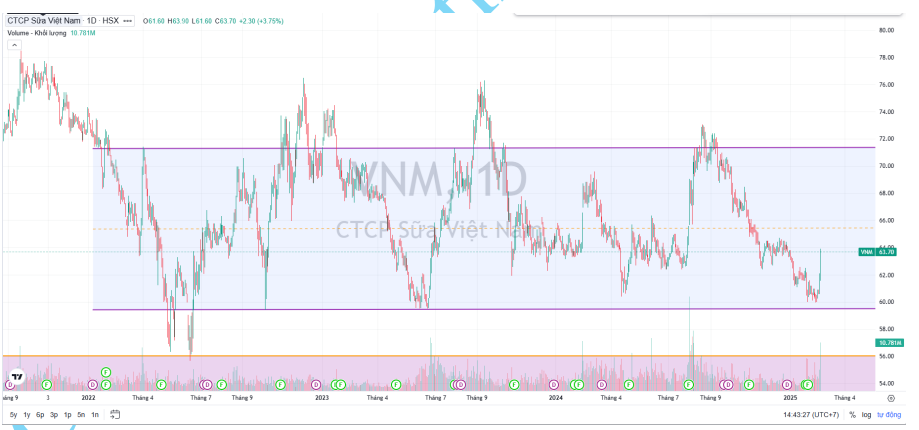This screenshot has height=430, width=919.
Task: Open the go-to-date calendar icon
Action: click(114, 414)
